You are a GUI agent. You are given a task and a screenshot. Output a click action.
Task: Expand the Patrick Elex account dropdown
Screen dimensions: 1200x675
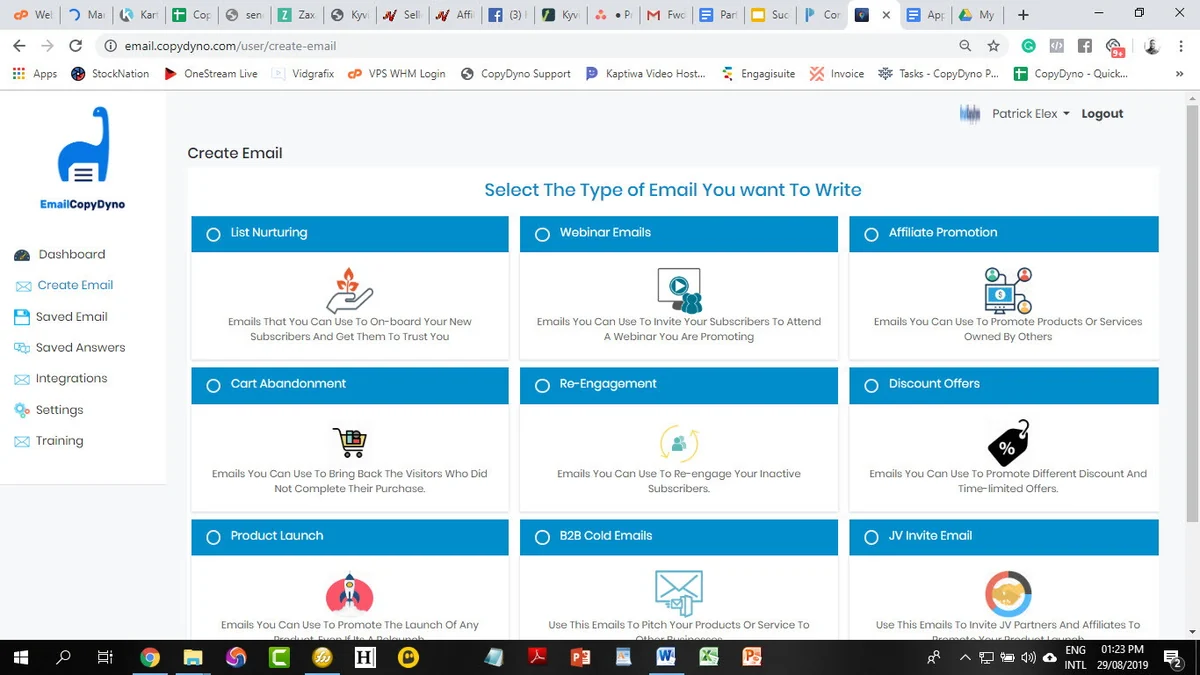1030,114
